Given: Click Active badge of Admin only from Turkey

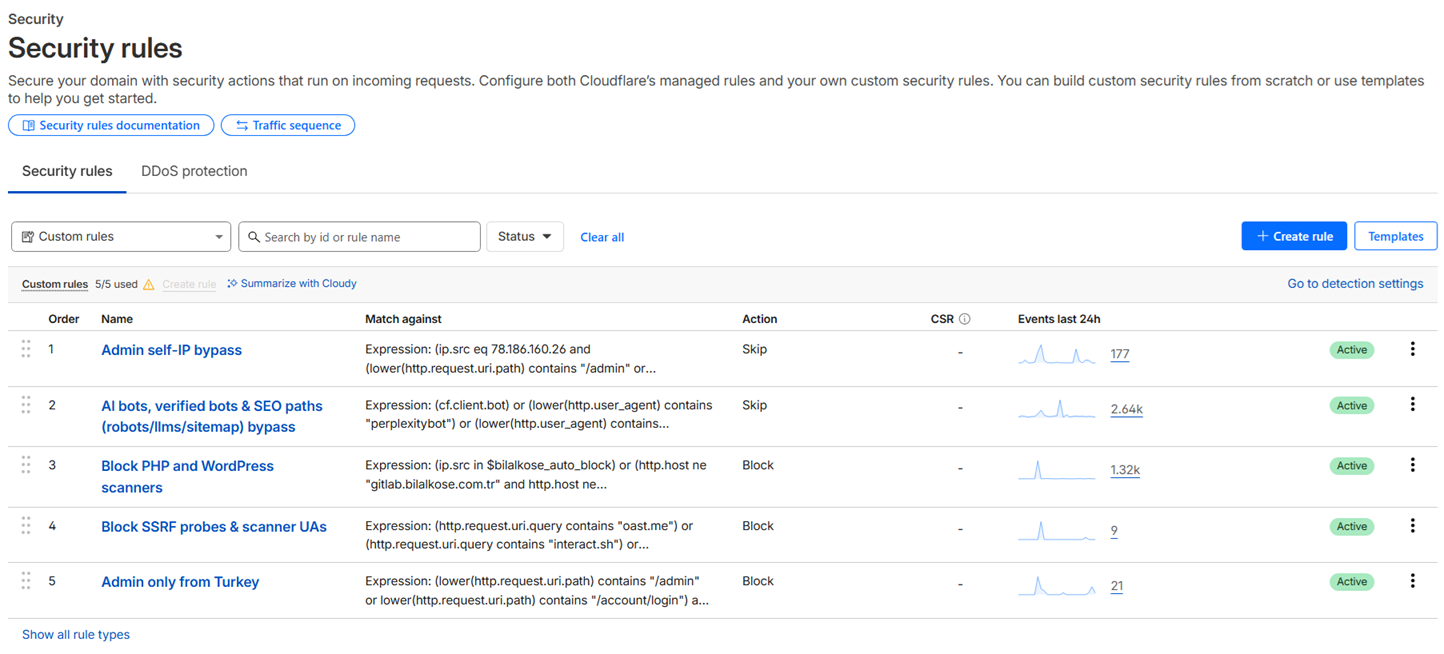Looking at the screenshot, I should pos(1351,582).
